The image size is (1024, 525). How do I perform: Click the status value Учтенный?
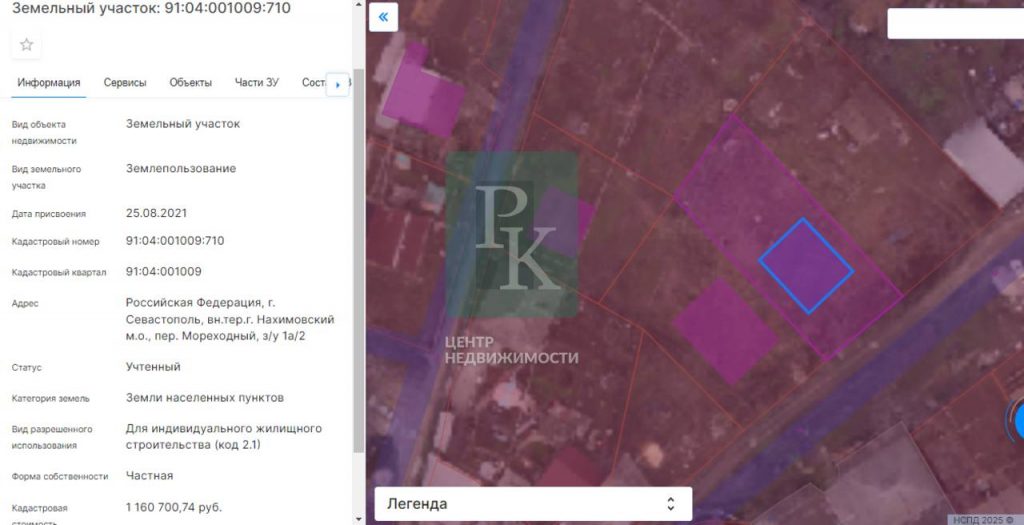(153, 366)
